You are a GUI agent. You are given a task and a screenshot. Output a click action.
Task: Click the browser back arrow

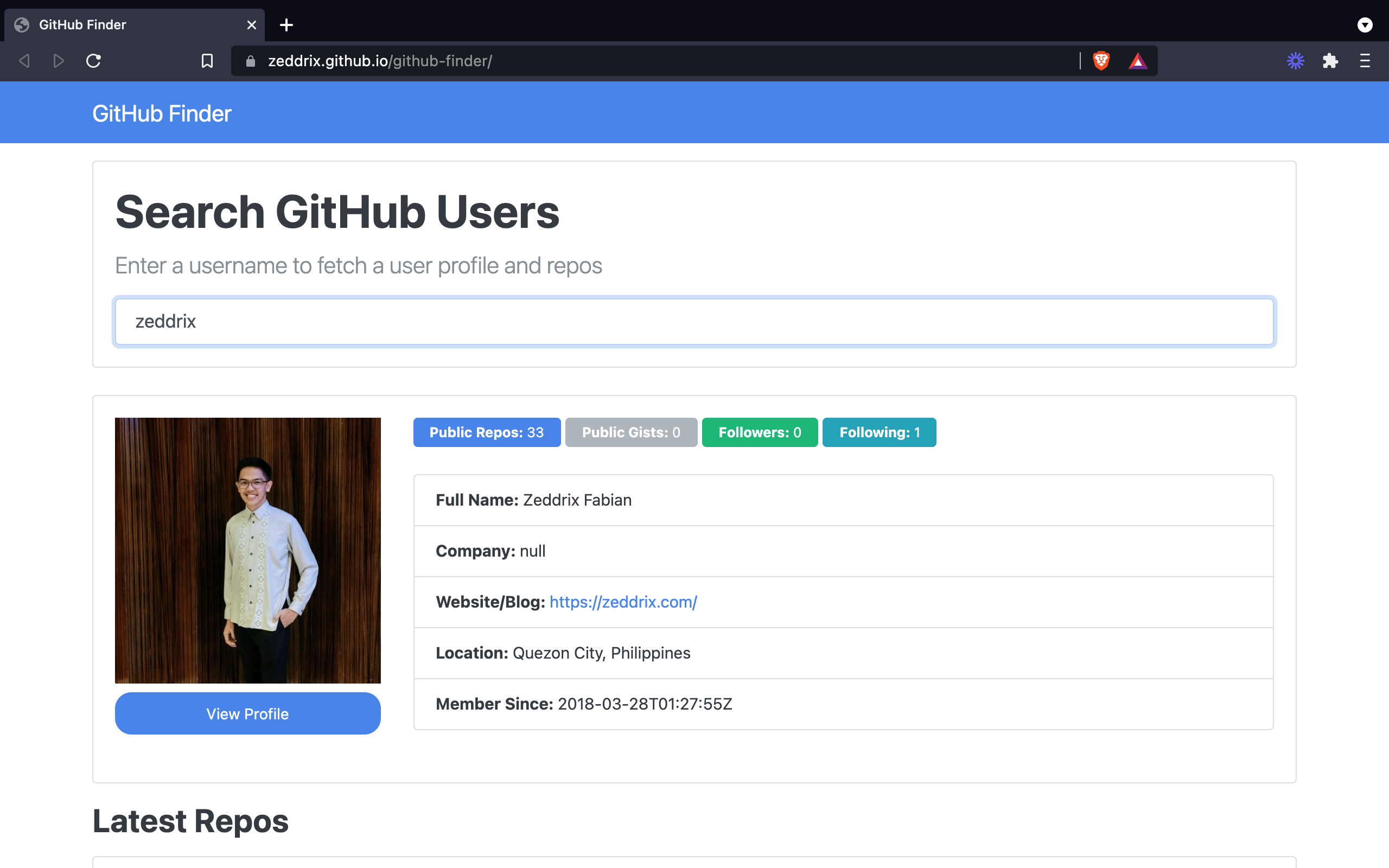tap(24, 61)
